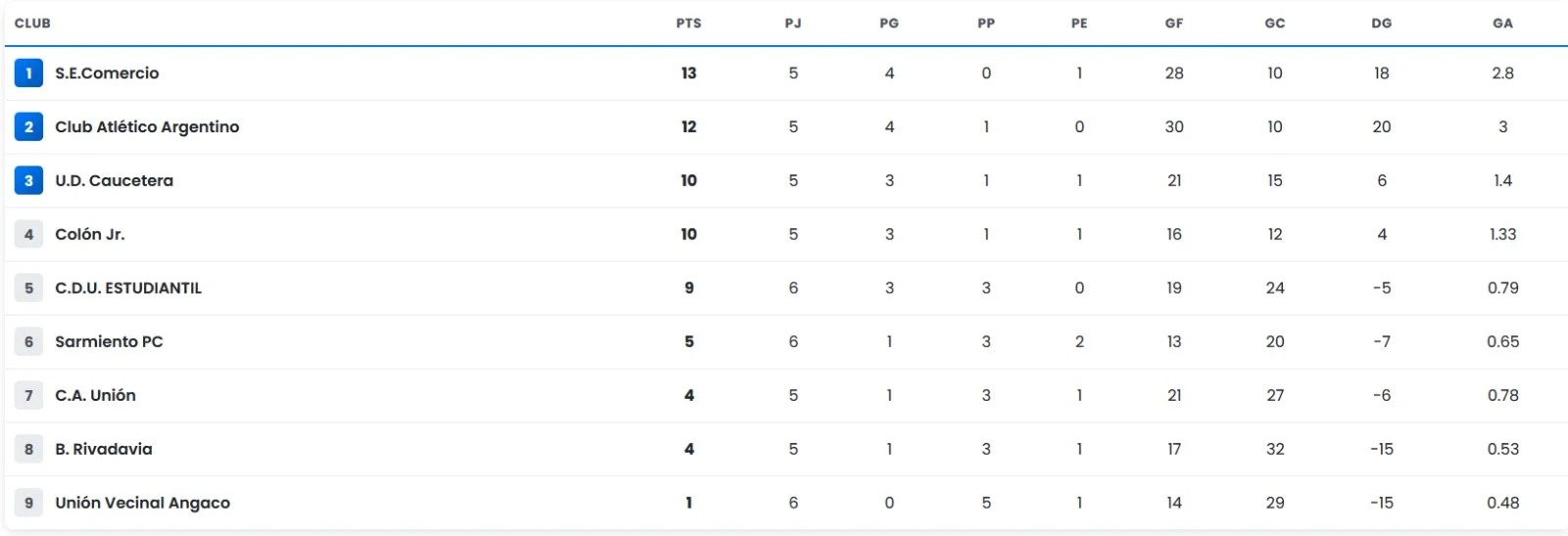
Task: Click the blue rank 1 badge
Action: pos(28,73)
